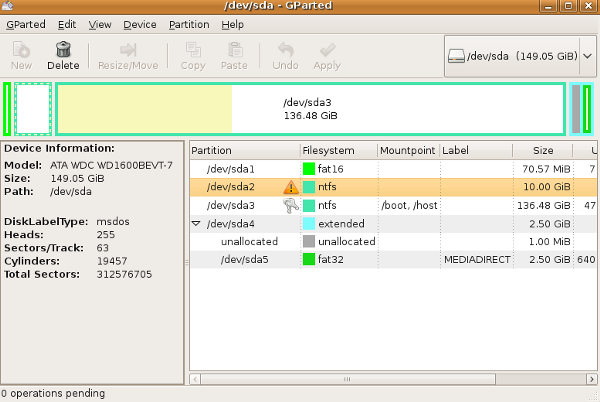
Task: Click the scrollbar right arrow
Action: (x=592, y=379)
